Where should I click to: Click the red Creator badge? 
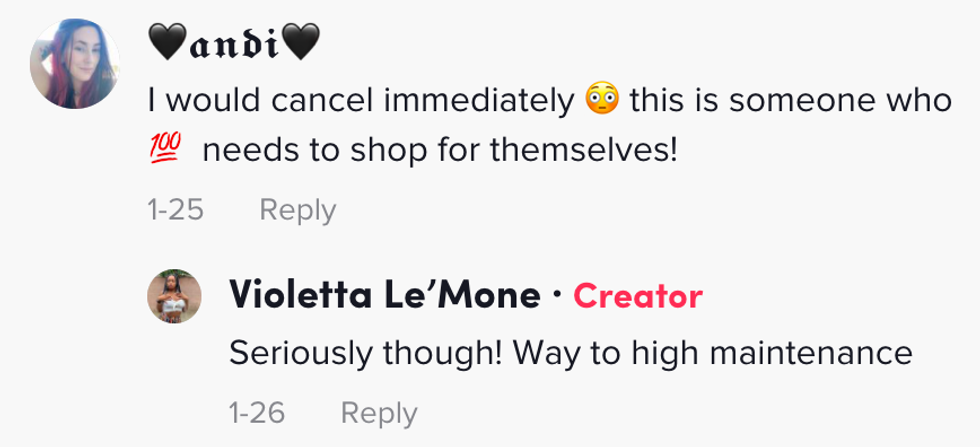tap(638, 296)
